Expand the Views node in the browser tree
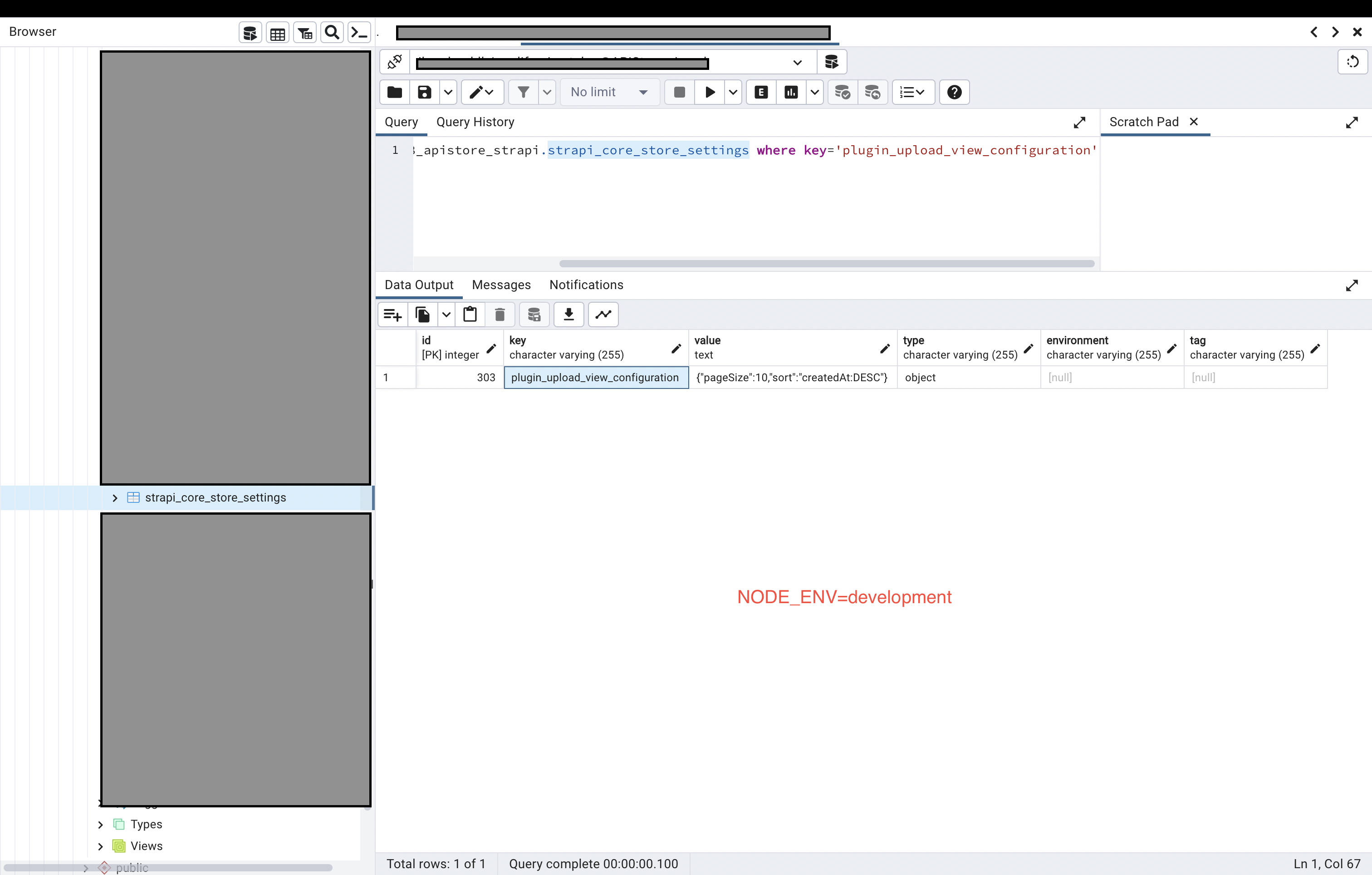This screenshot has height=875, width=1372. pyautogui.click(x=100, y=846)
